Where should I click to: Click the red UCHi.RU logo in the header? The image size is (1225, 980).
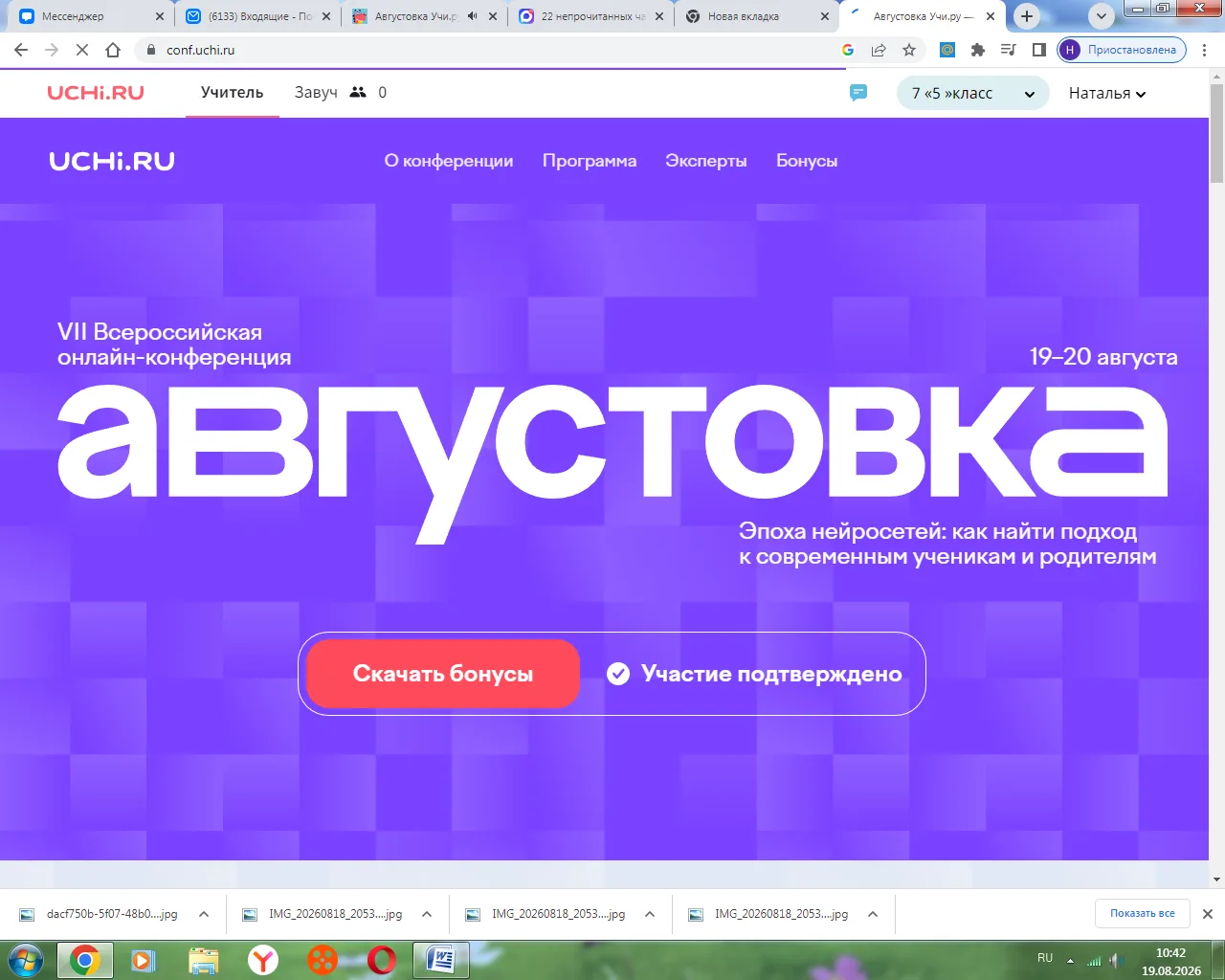(96, 93)
